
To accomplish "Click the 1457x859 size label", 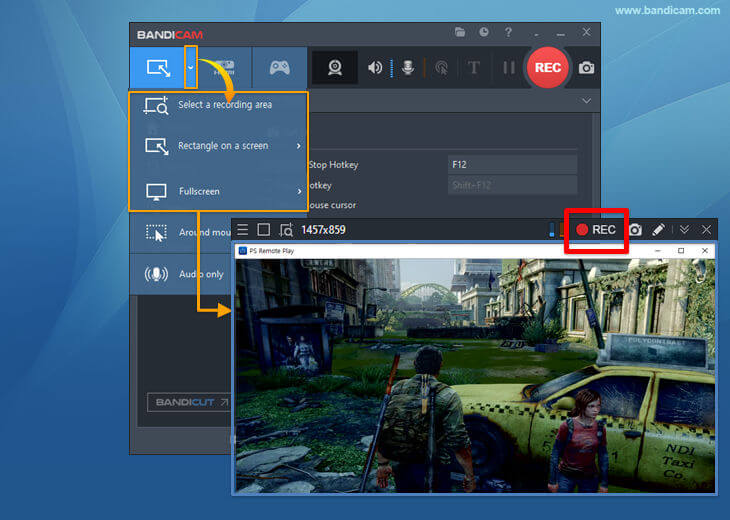I will coord(324,230).
